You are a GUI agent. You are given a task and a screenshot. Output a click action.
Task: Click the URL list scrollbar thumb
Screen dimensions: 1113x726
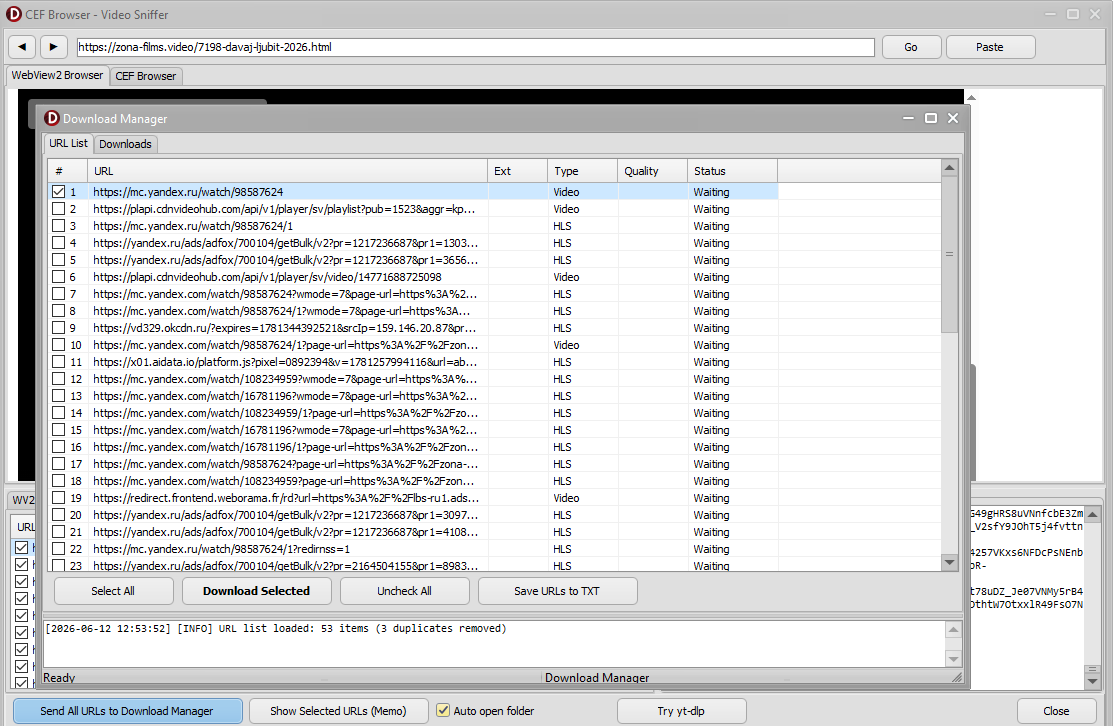(x=949, y=254)
